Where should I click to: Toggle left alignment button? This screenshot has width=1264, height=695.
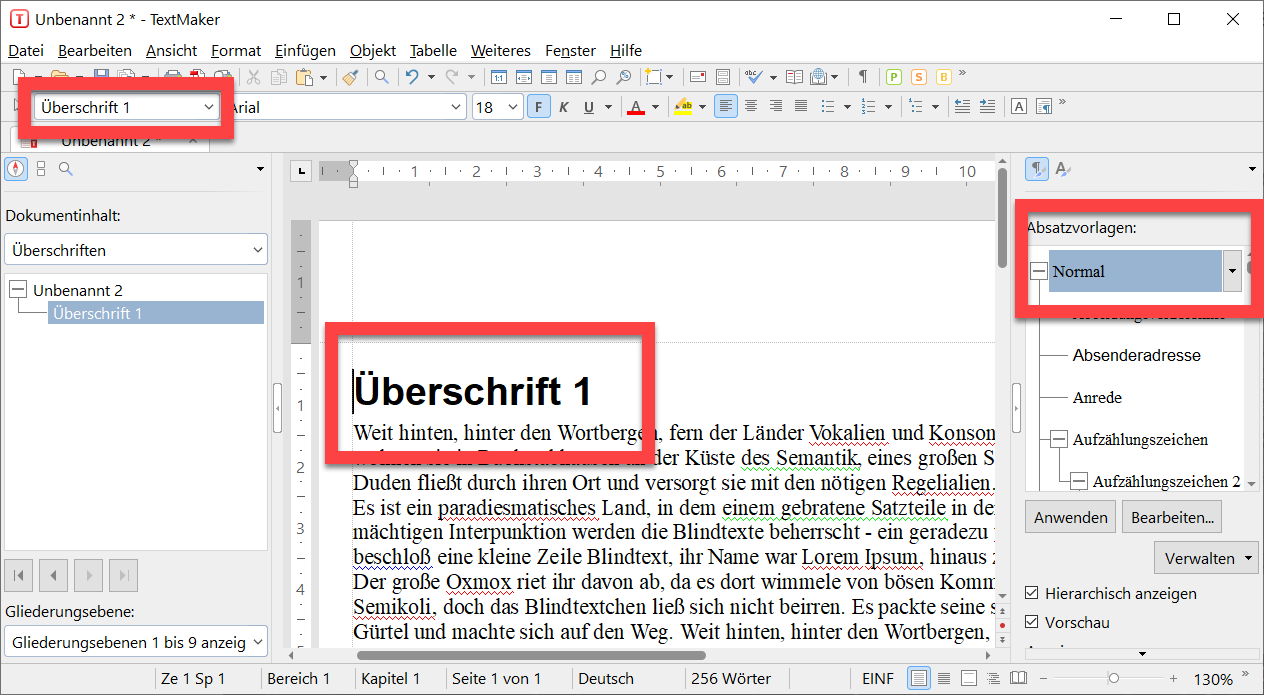click(726, 106)
